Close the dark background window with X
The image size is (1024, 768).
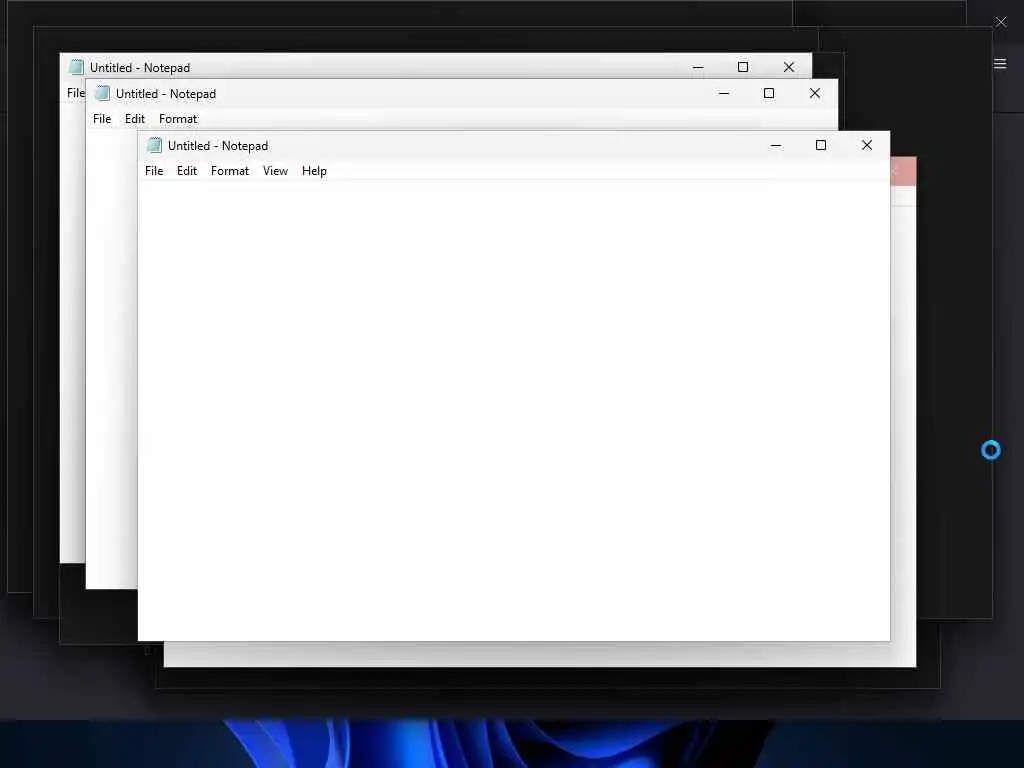pyautogui.click(x=1000, y=22)
